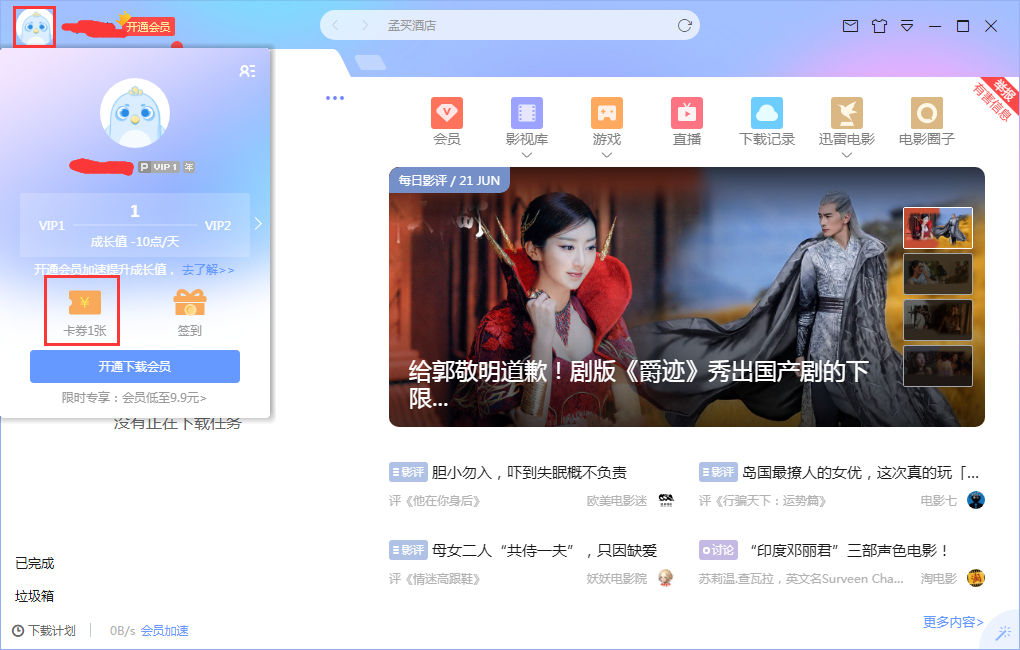Image resolution: width=1020 pixels, height=650 pixels.
Task: Open the 去了解>> link
Action: [208, 269]
